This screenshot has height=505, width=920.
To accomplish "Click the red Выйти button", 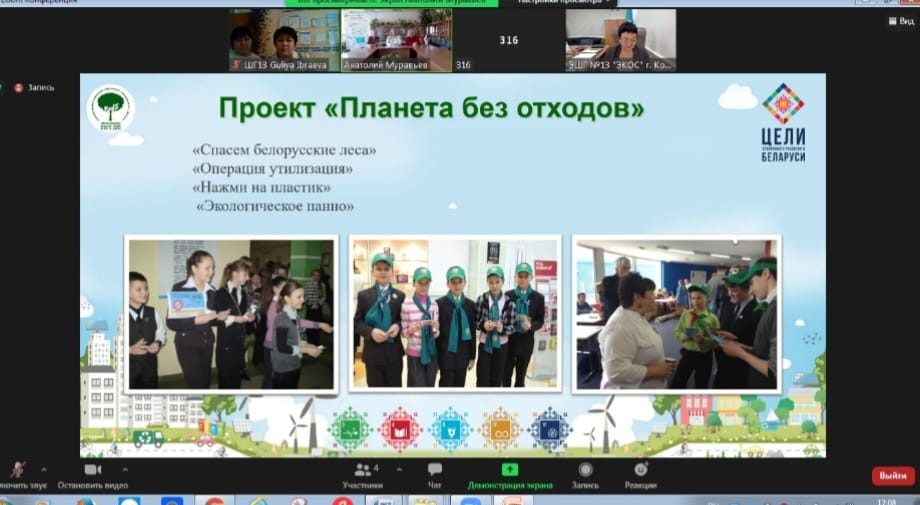I will [892, 476].
